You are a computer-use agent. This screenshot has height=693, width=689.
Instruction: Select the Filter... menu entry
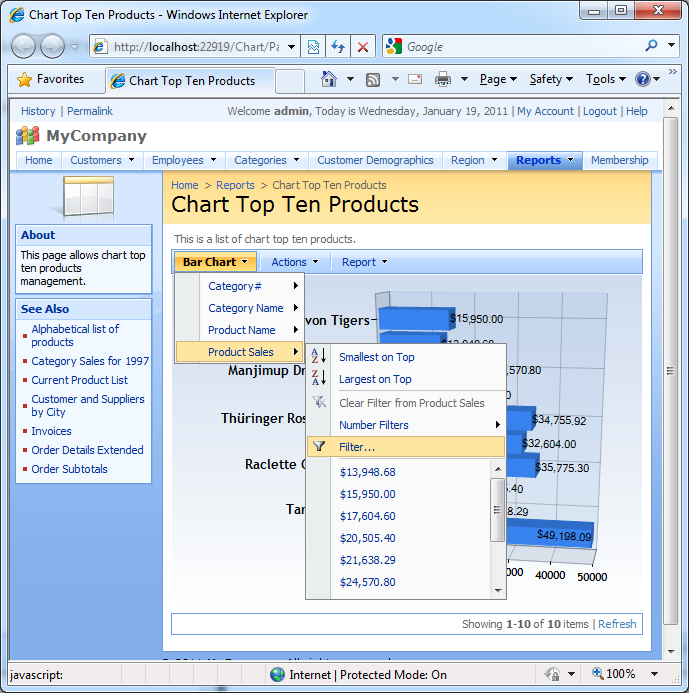(x=357, y=447)
